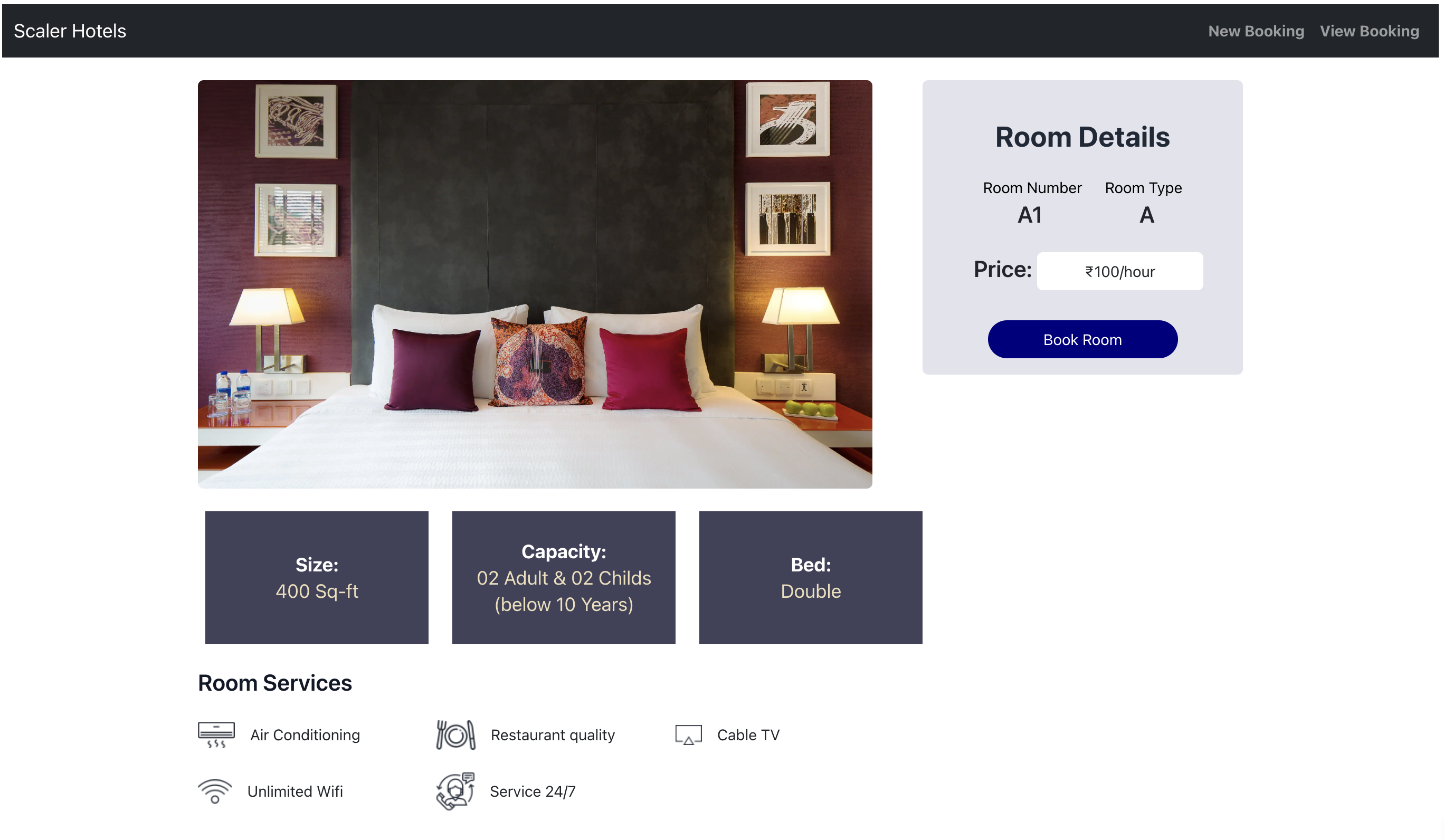Click the Air Conditioning icon

tap(216, 734)
